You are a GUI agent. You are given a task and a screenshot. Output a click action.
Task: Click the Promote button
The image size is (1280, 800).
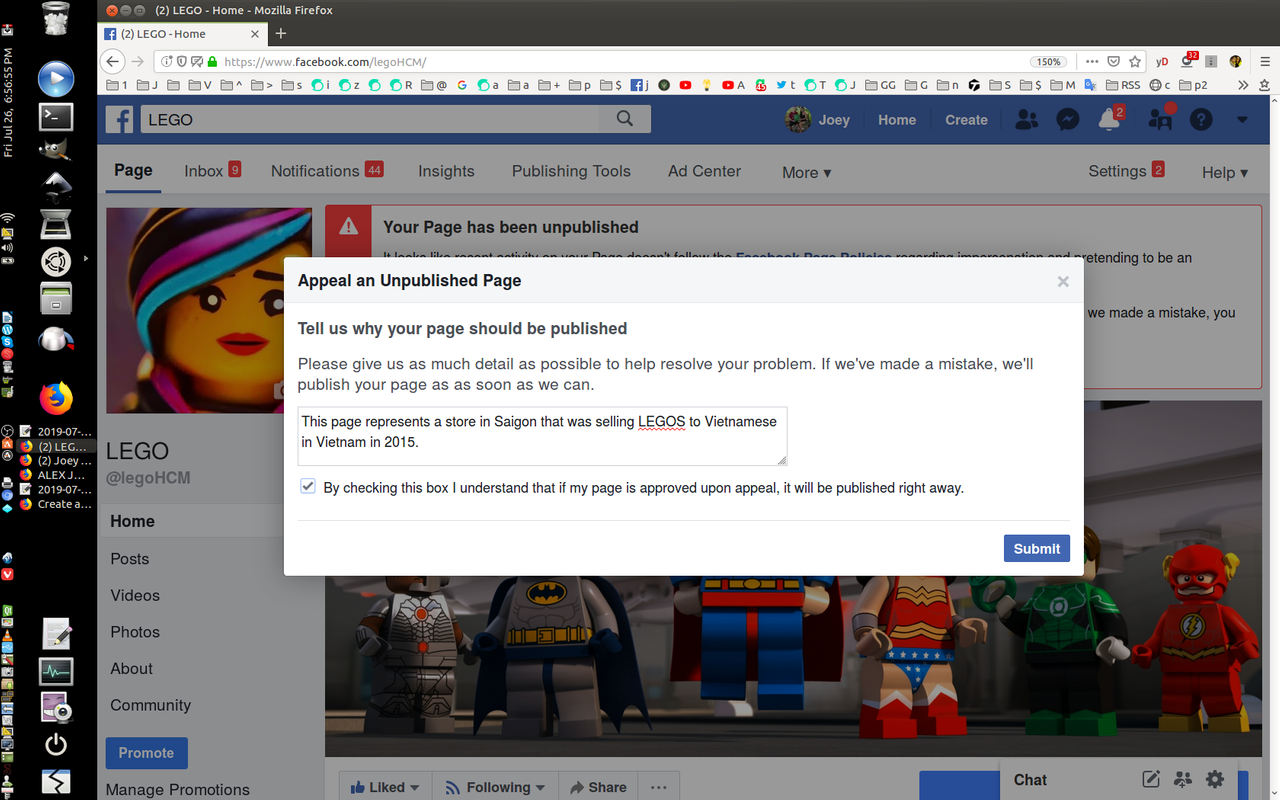(146, 753)
